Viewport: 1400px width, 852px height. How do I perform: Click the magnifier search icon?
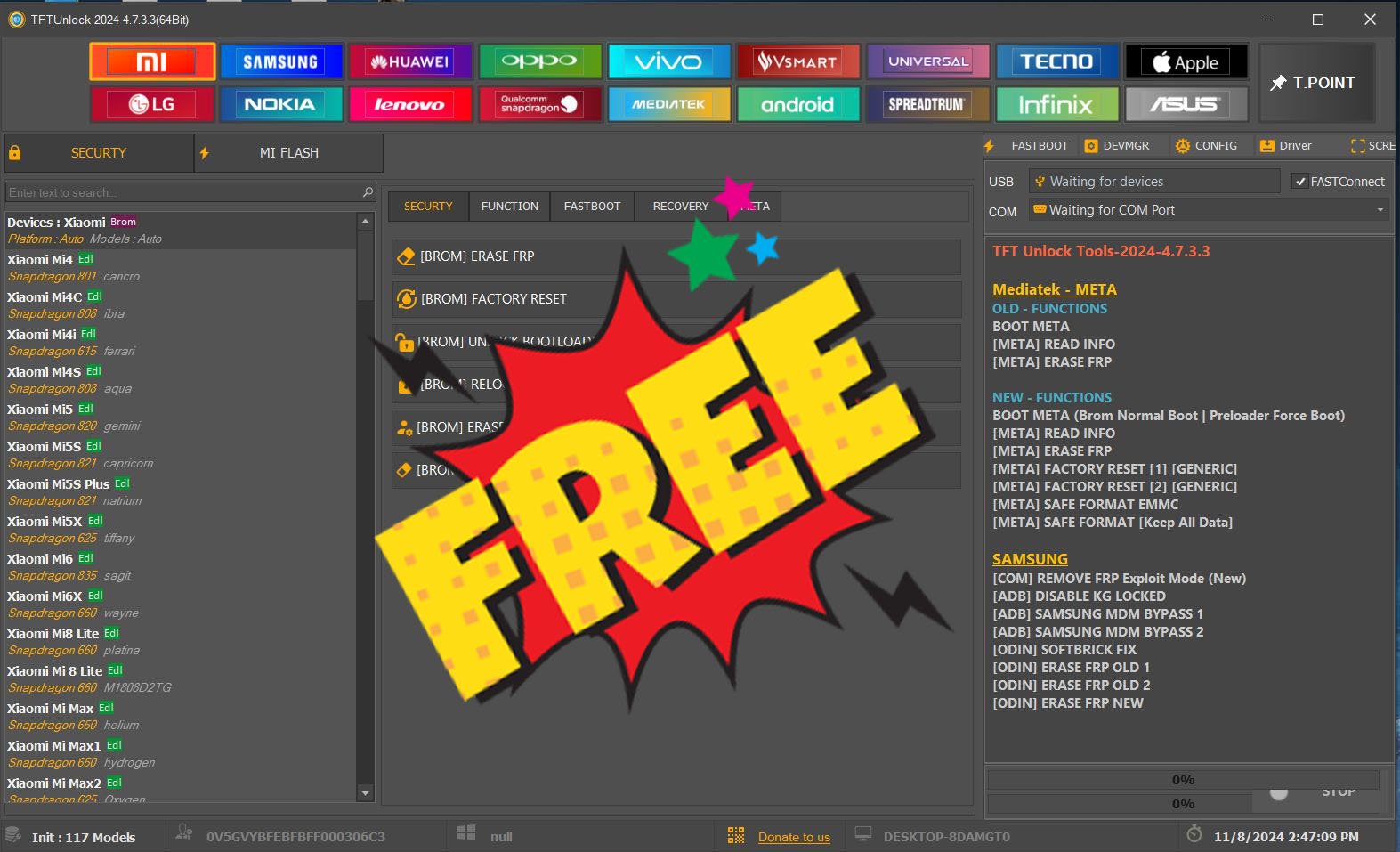point(368,192)
